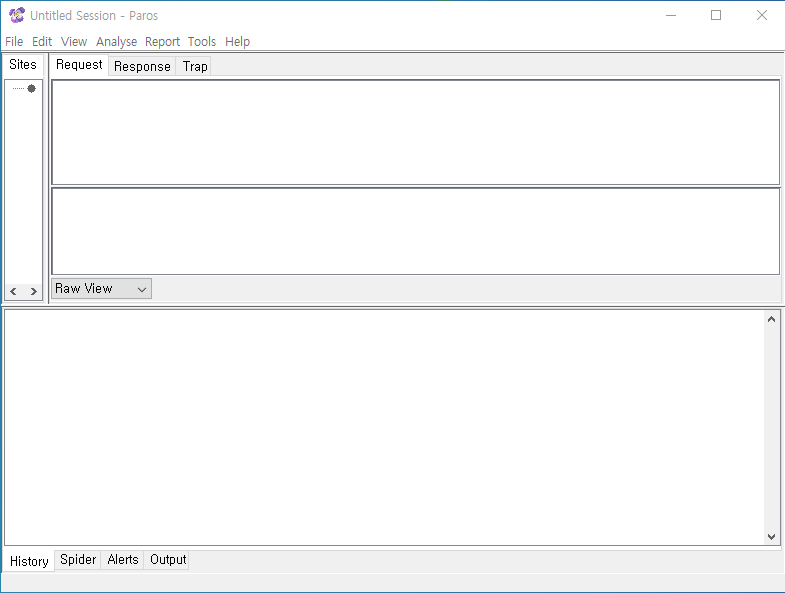785x593 pixels.
Task: Select the Sites tab
Action: (x=23, y=65)
